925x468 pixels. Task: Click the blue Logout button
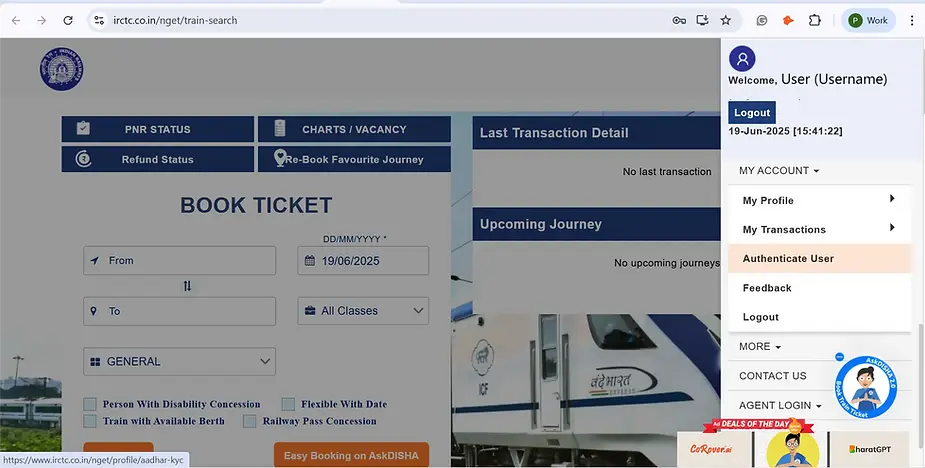point(752,113)
